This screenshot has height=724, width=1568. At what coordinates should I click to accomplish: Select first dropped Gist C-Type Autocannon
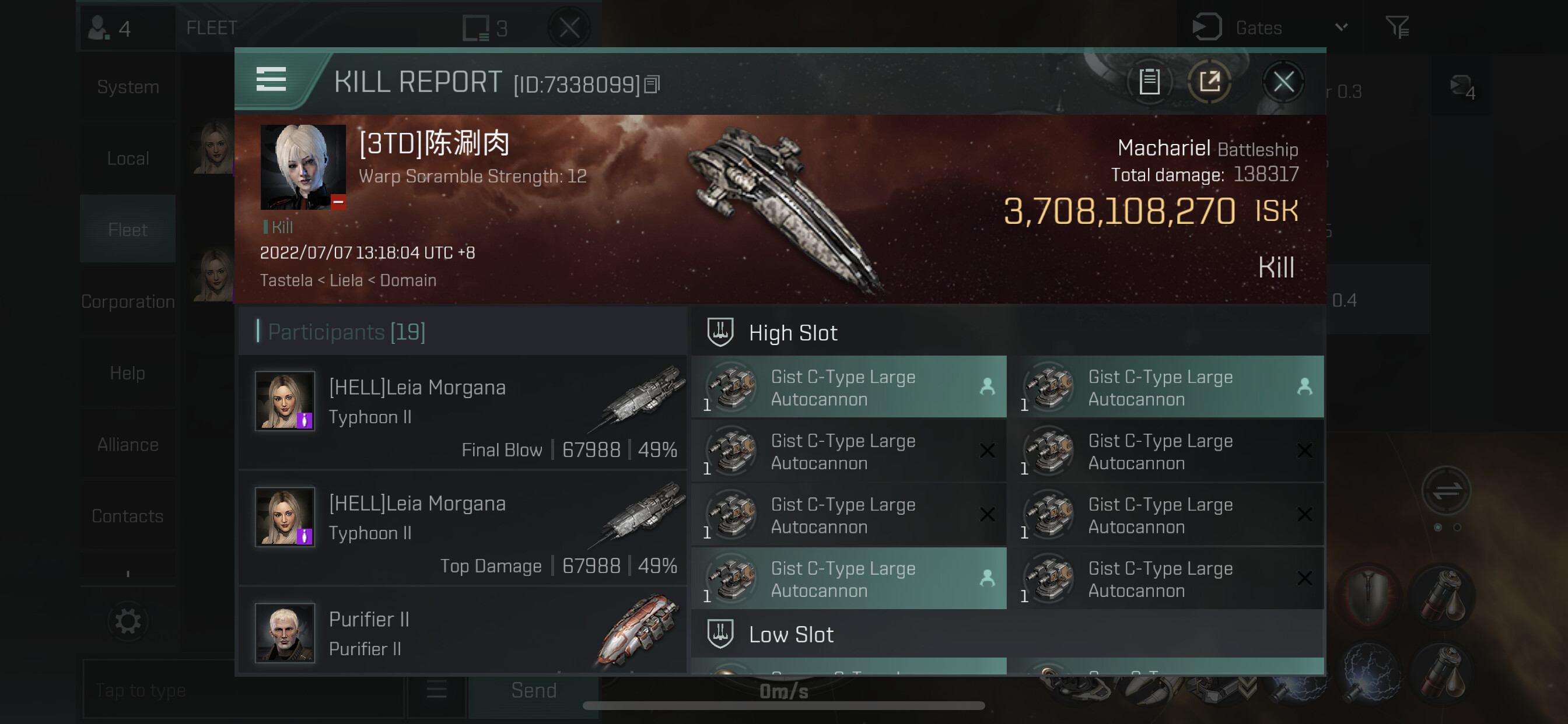point(849,387)
